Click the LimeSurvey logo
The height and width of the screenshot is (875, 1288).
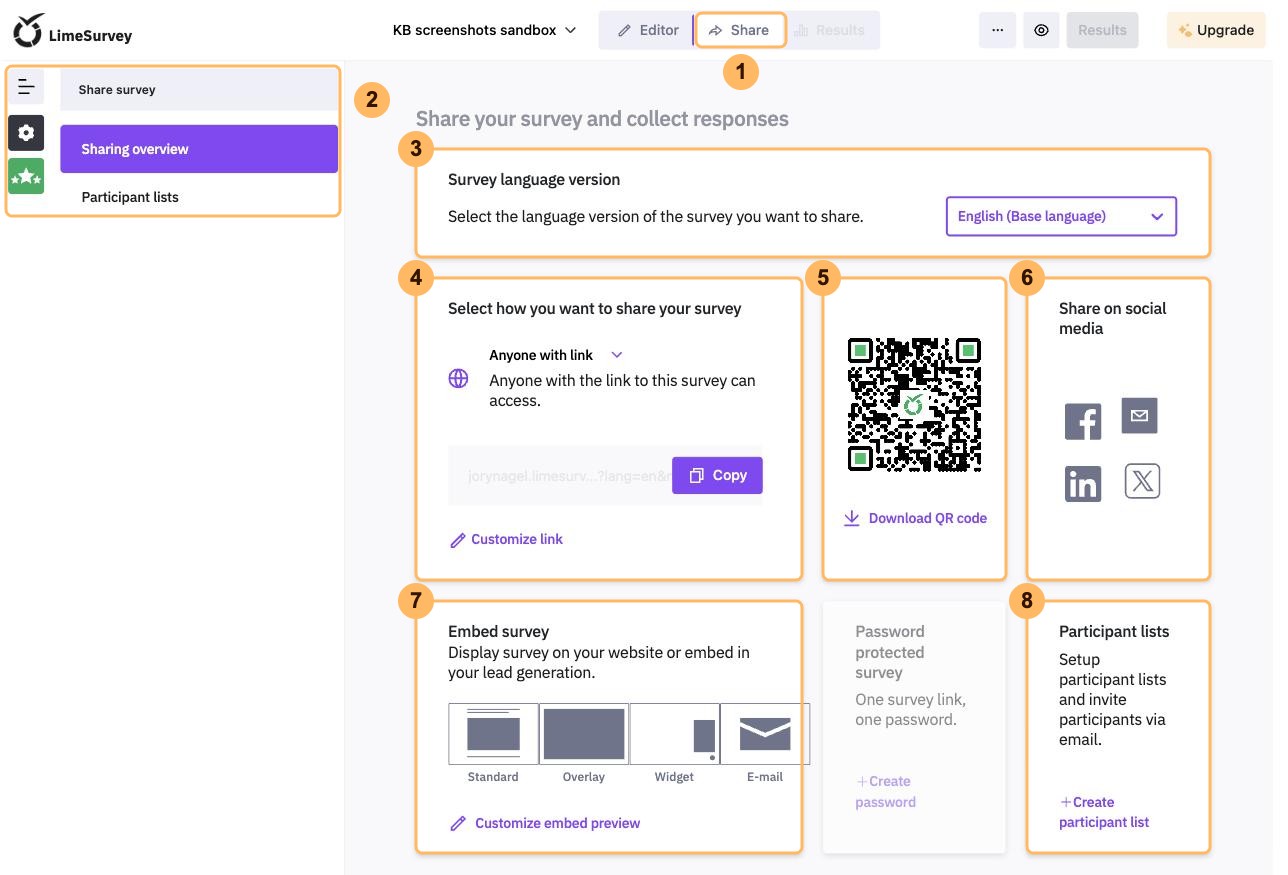[x=72, y=31]
